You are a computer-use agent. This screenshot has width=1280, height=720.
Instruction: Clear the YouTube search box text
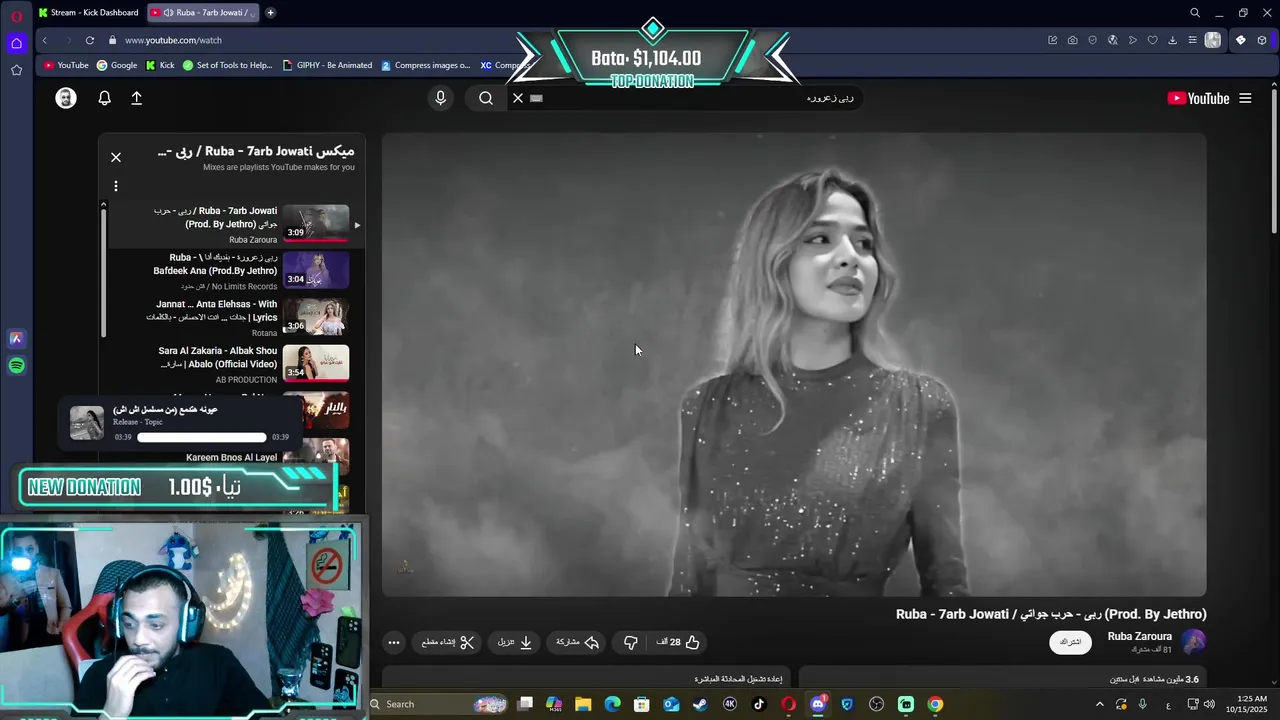coord(518,98)
